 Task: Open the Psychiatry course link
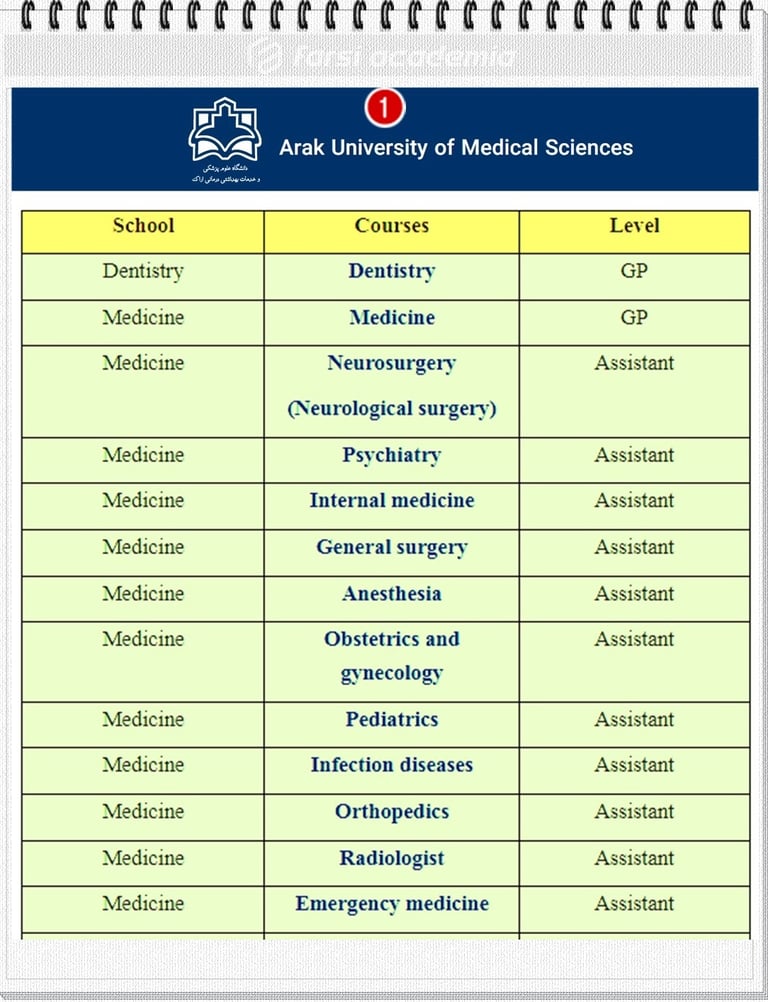pos(391,455)
